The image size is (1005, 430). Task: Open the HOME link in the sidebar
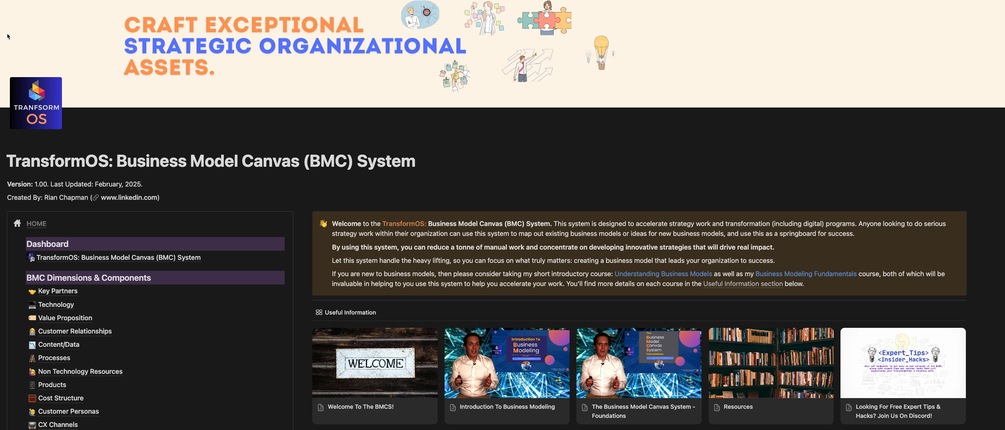pos(37,224)
